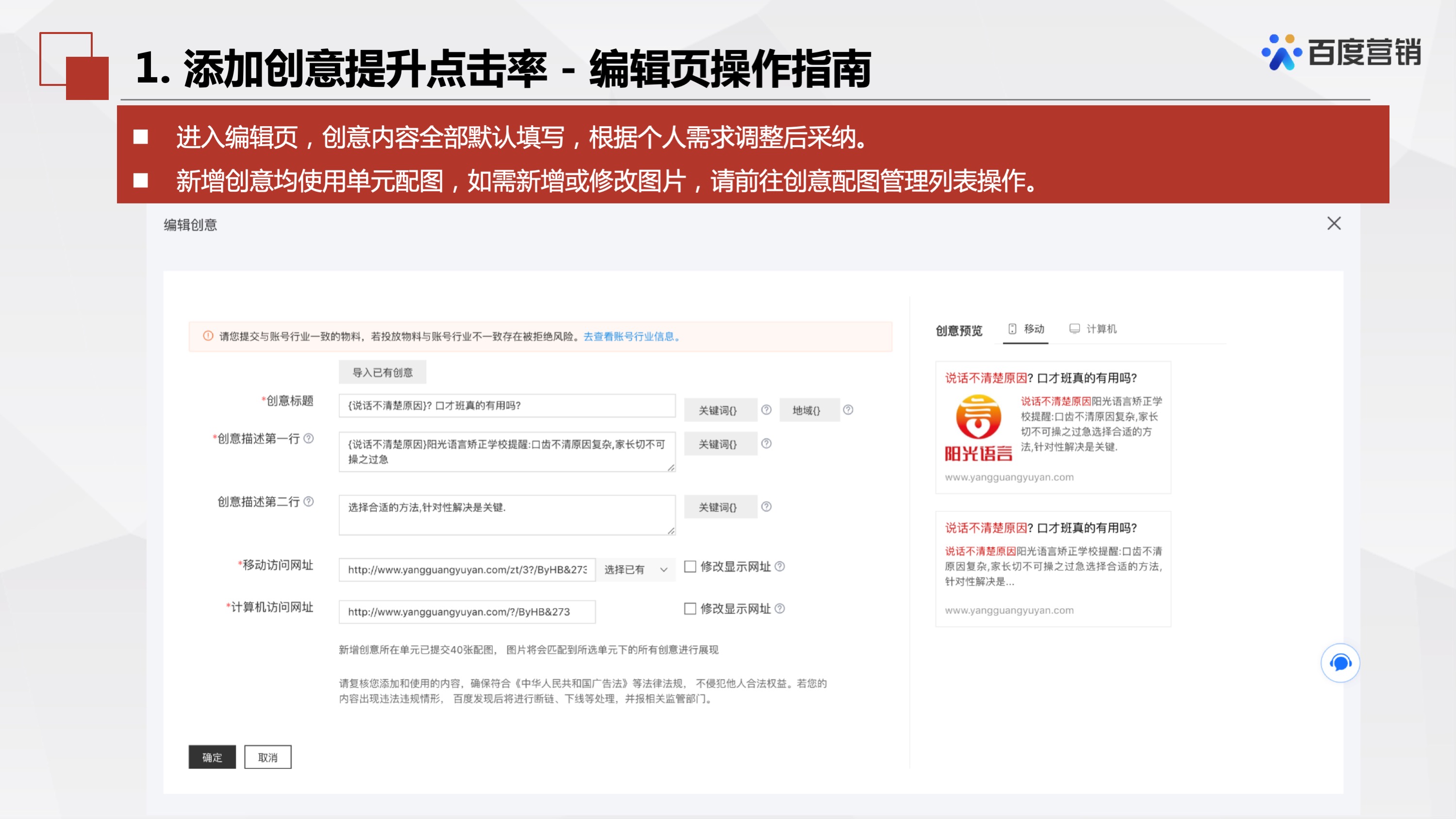Click question mark beside title row 关键词{} button
The image size is (1456, 819).
[767, 410]
